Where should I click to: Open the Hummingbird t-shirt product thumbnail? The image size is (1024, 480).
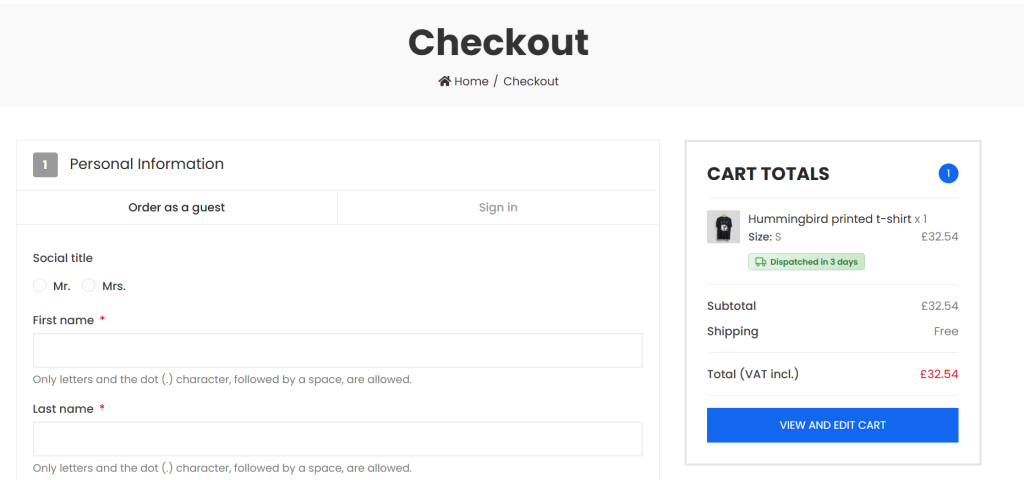[723, 227]
